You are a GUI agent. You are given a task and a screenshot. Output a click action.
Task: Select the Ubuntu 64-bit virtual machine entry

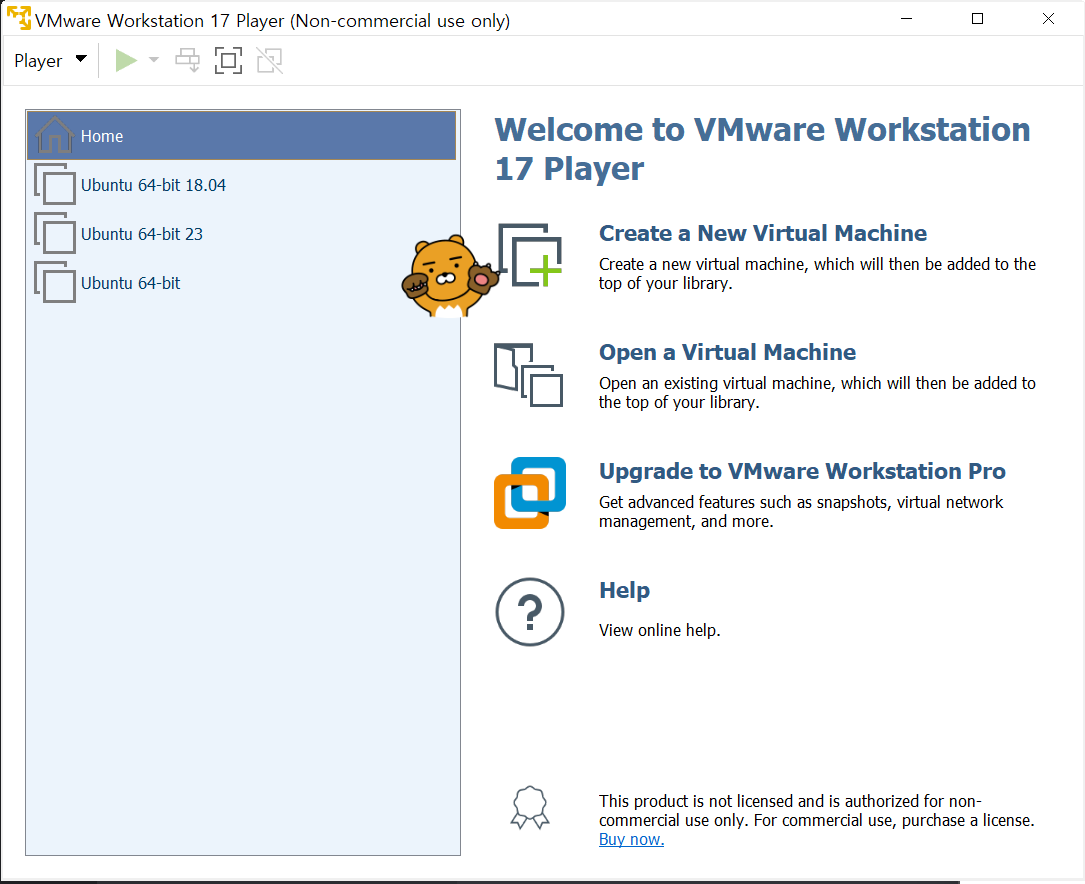(241, 283)
